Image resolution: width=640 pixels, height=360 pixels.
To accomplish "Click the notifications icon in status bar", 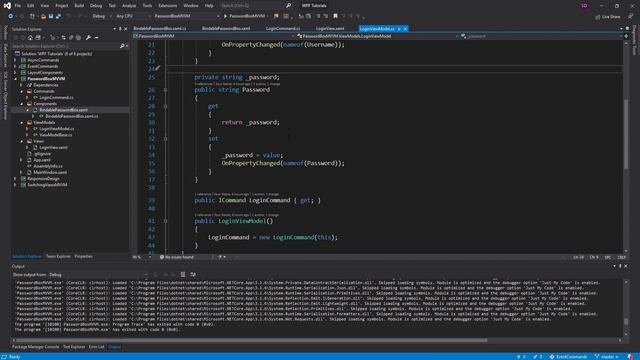I will point(631,357).
